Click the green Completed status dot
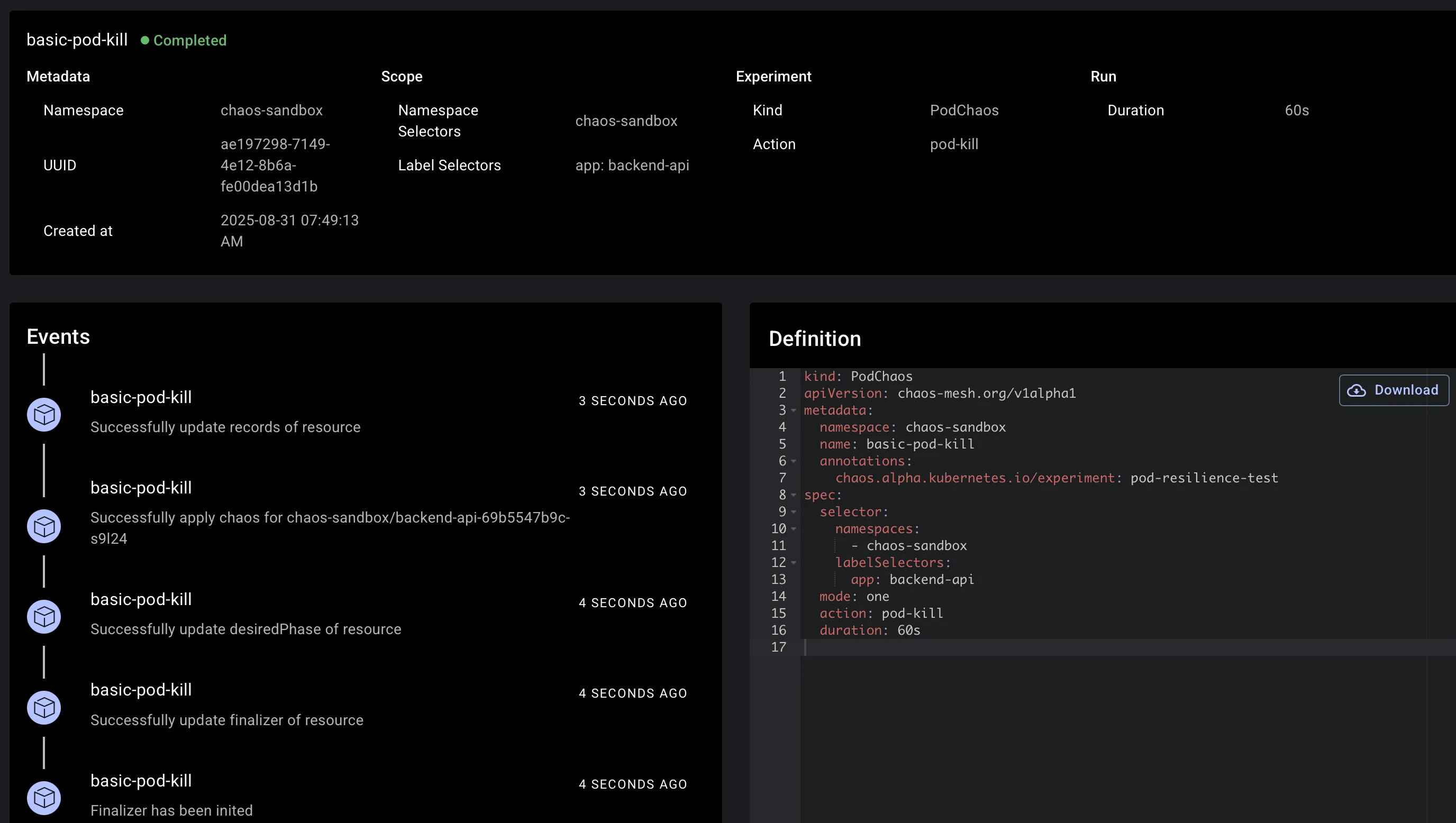Screen dimensions: 1456x823 coord(144,40)
